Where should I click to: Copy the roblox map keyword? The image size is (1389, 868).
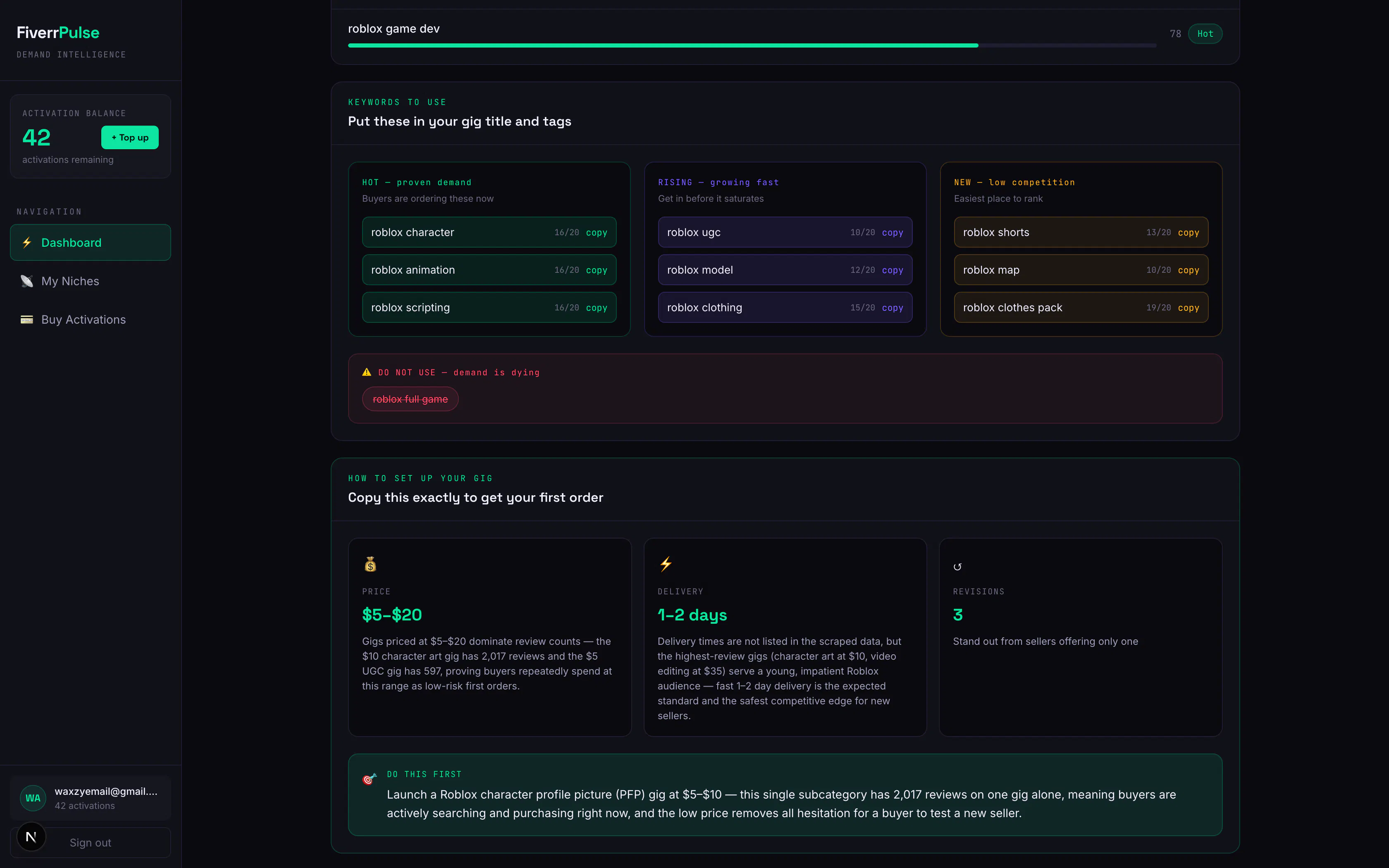[x=1188, y=270]
